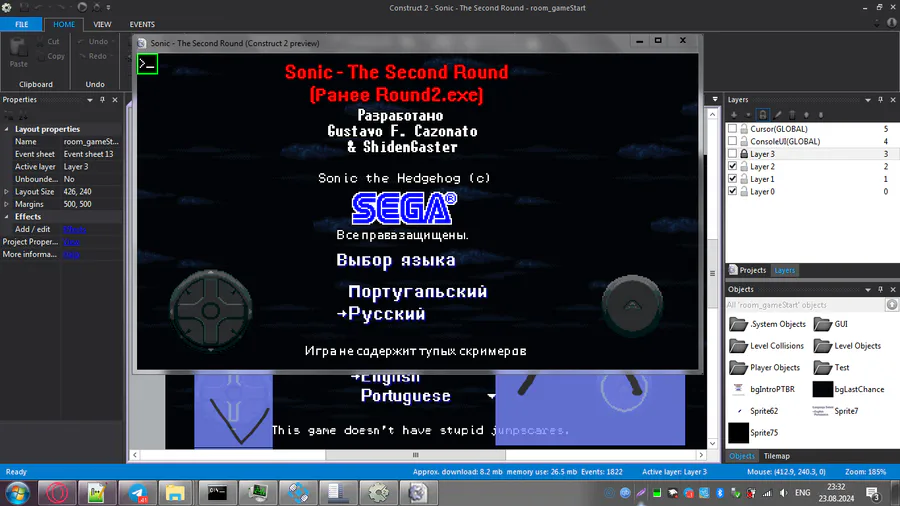The height and width of the screenshot is (506, 900).
Task: Click the lock layer toolbar icon
Action: point(762,115)
